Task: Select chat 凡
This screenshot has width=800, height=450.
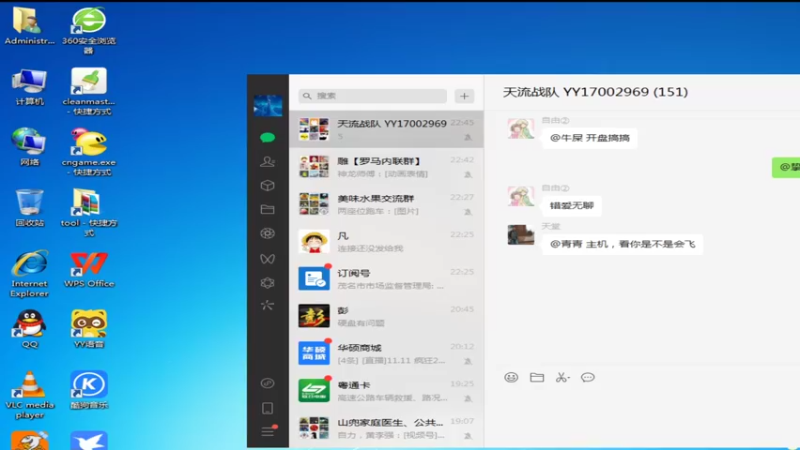Action: [x=386, y=241]
